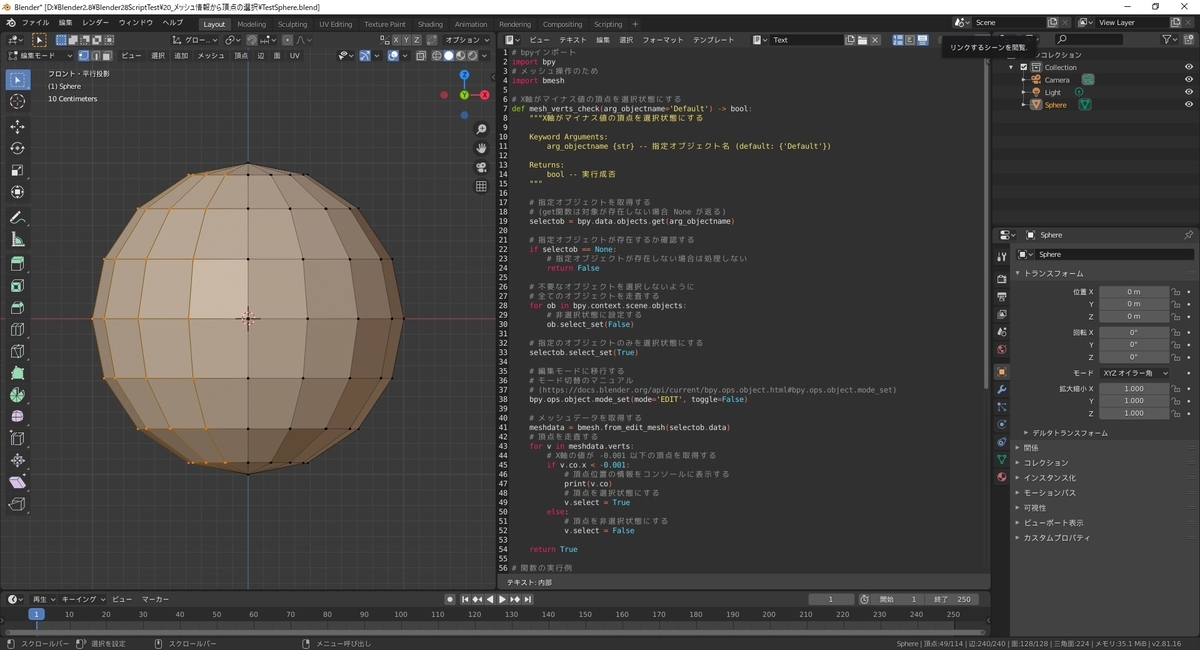Click the 位置 X value field
The image size is (1200, 650).
point(1134,292)
